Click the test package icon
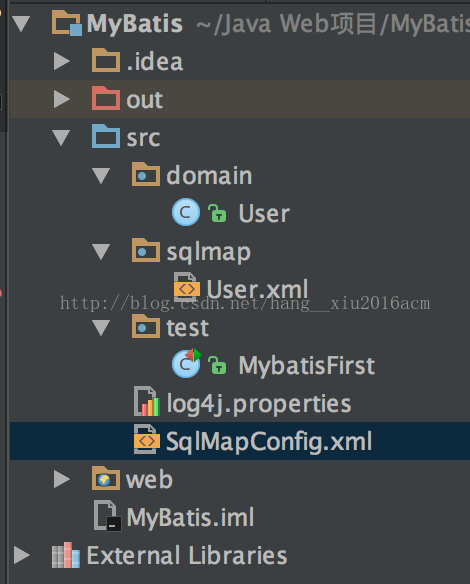Image resolution: width=470 pixels, height=584 pixels. pos(146,326)
